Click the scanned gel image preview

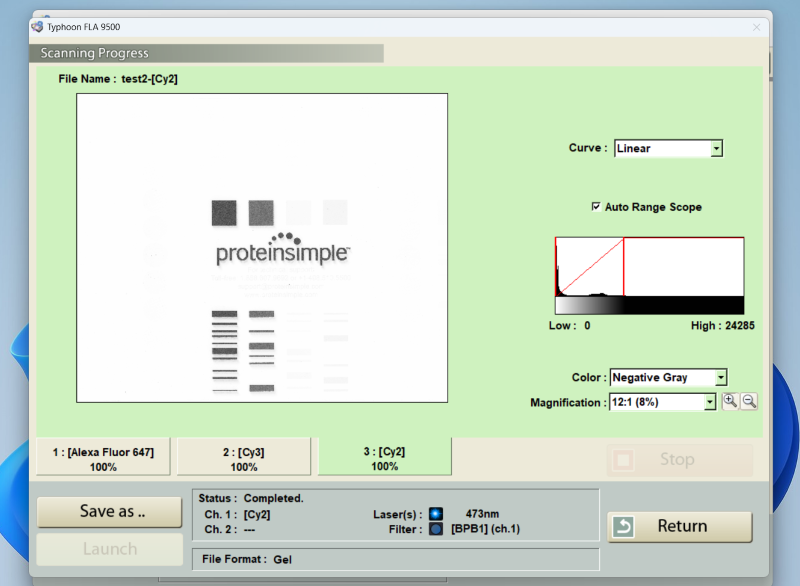click(x=262, y=248)
